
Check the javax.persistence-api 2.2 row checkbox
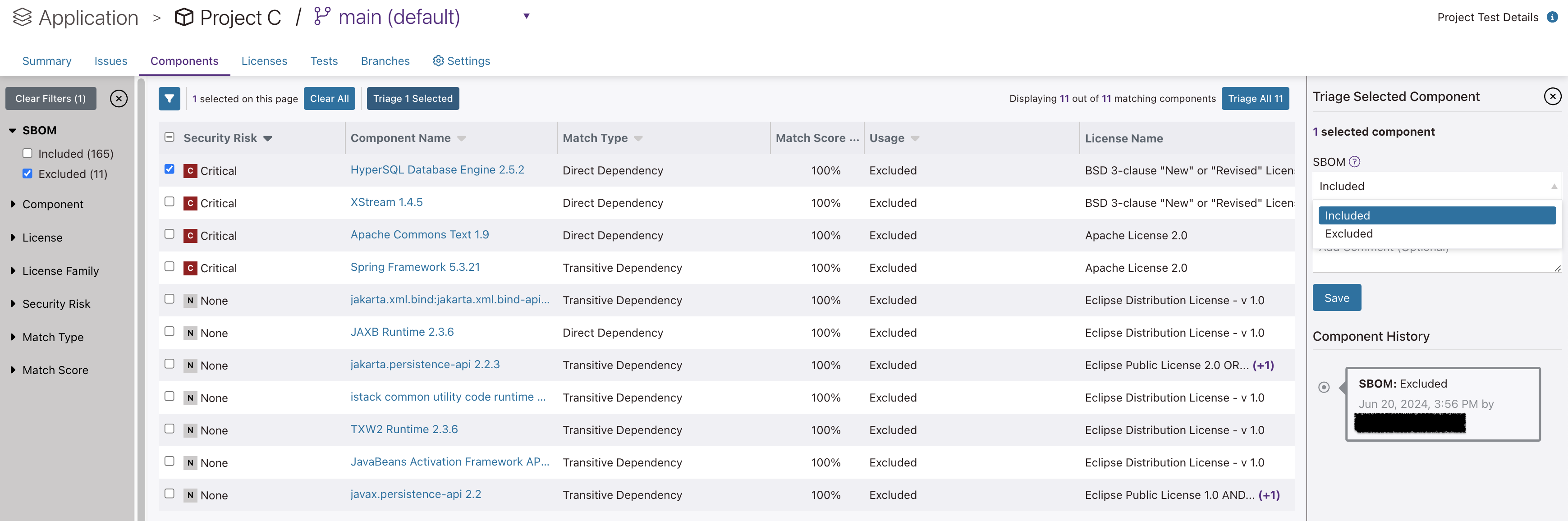[x=169, y=494]
